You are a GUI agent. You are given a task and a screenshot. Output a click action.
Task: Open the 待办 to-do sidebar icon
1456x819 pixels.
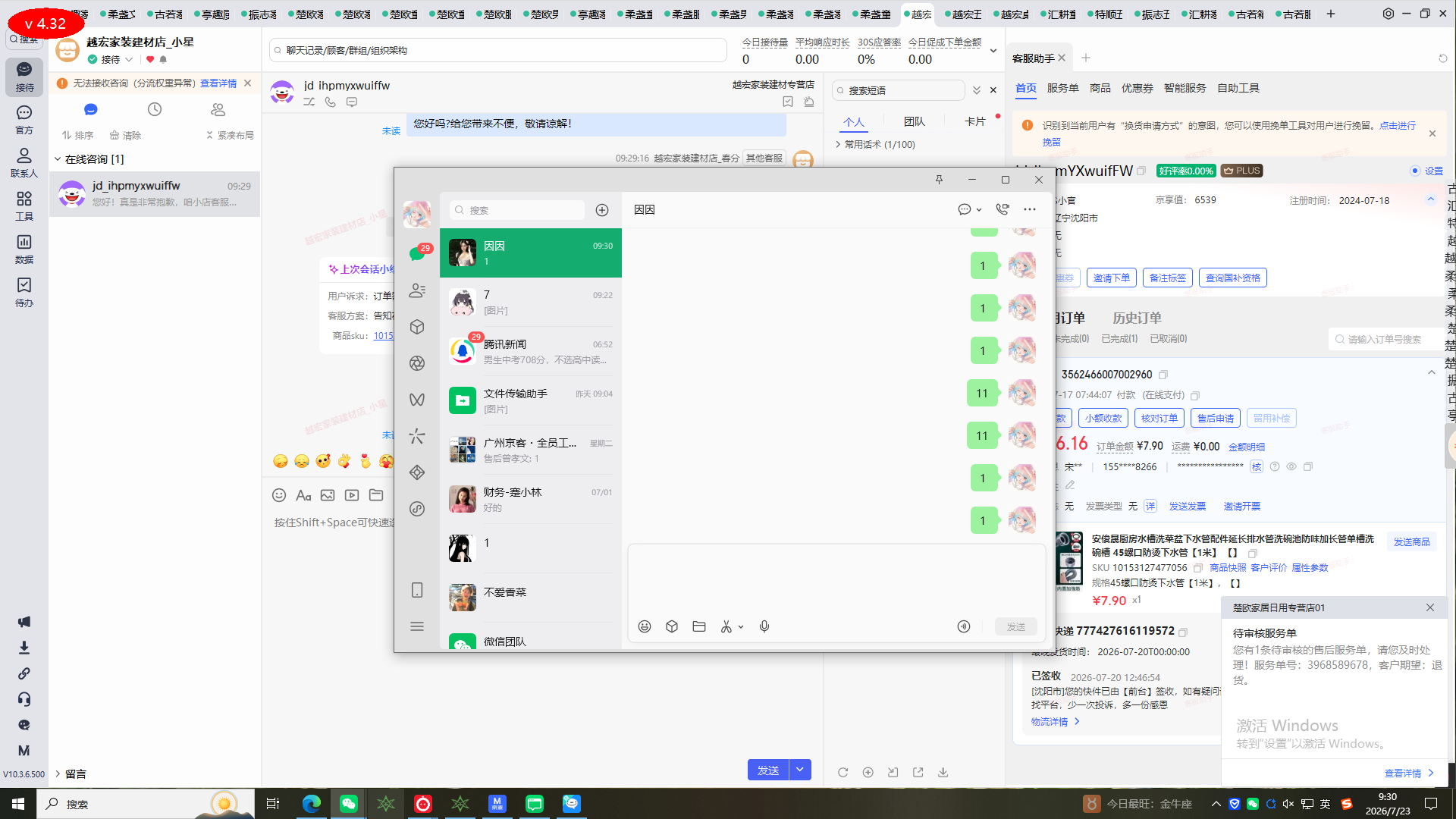pos(24,293)
